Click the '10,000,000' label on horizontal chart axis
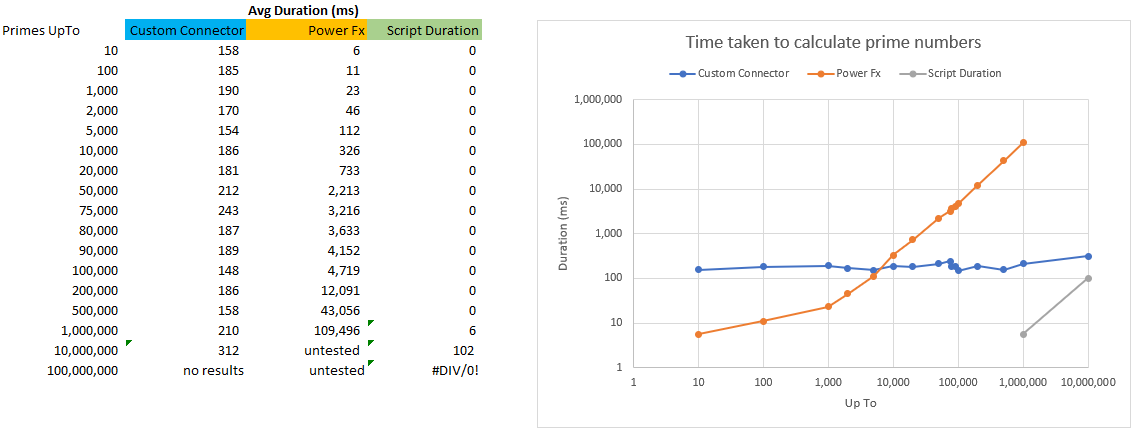Screen dimensions: 1145x434 [x=1088, y=381]
